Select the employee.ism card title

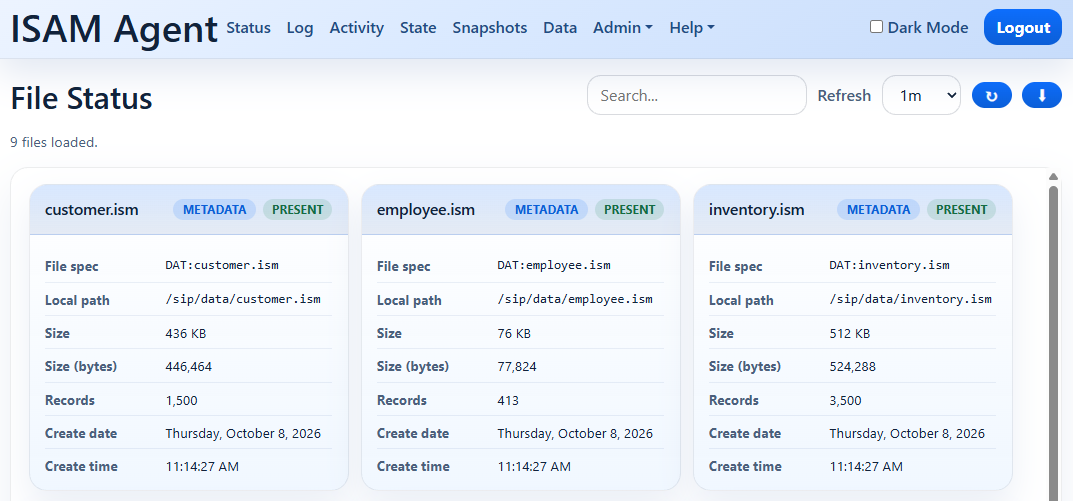(x=426, y=209)
